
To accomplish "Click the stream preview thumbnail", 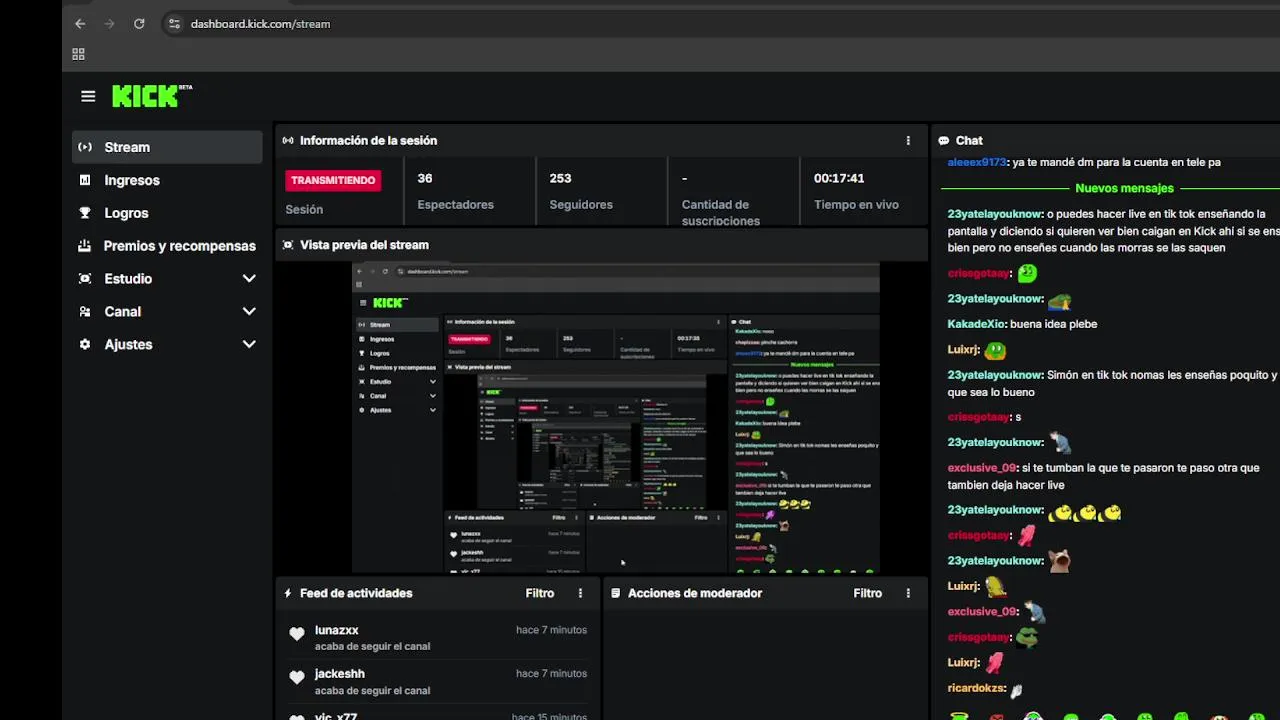I will pyautogui.click(x=615, y=418).
